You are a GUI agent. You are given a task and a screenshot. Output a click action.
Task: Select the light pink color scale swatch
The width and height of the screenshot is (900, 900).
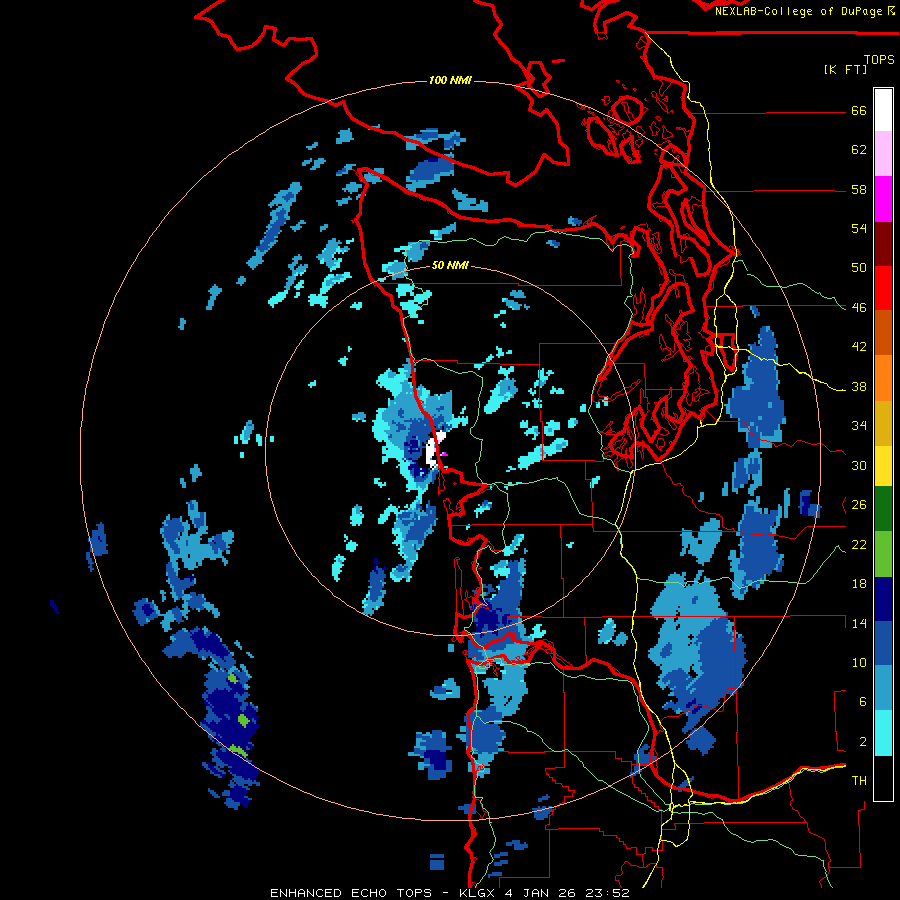tap(883, 154)
